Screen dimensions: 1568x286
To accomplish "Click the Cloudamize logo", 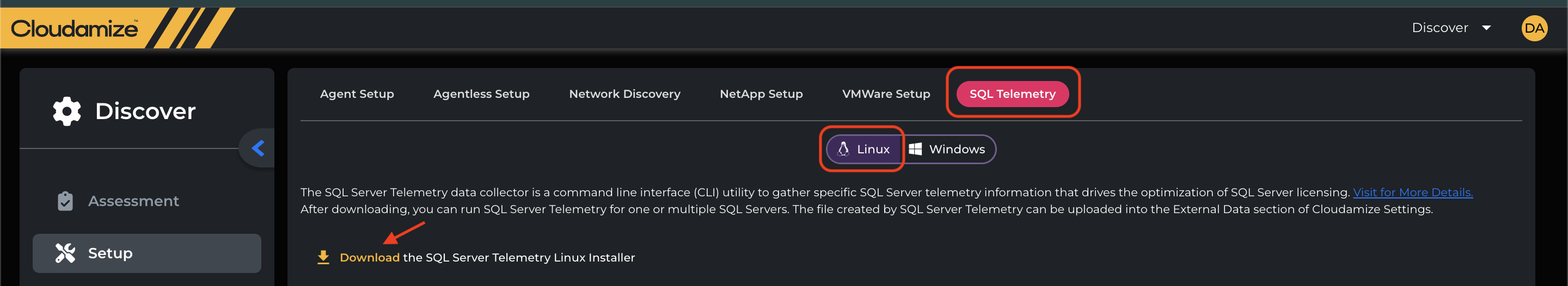I will click(x=74, y=29).
